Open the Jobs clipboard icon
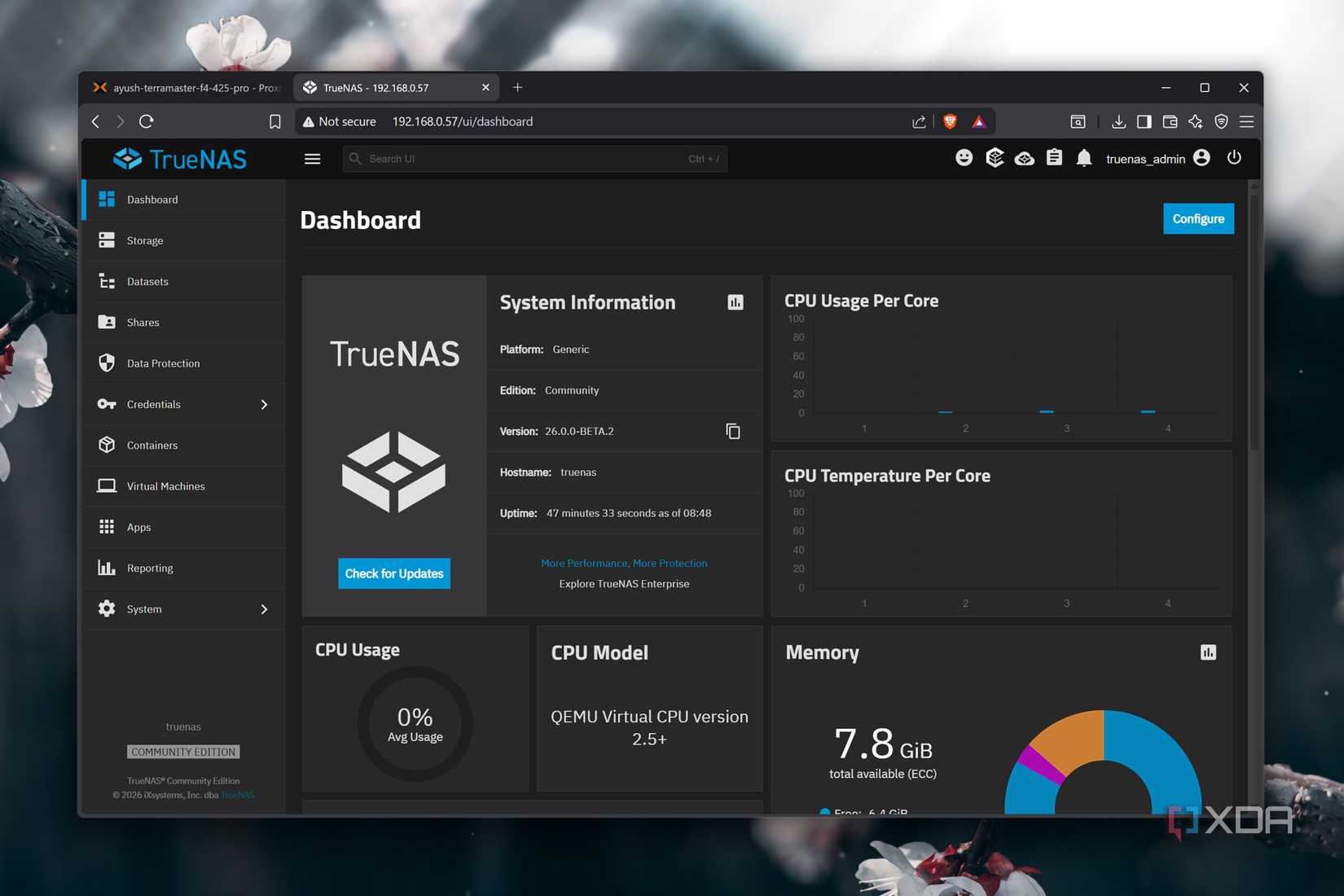 1055,158
